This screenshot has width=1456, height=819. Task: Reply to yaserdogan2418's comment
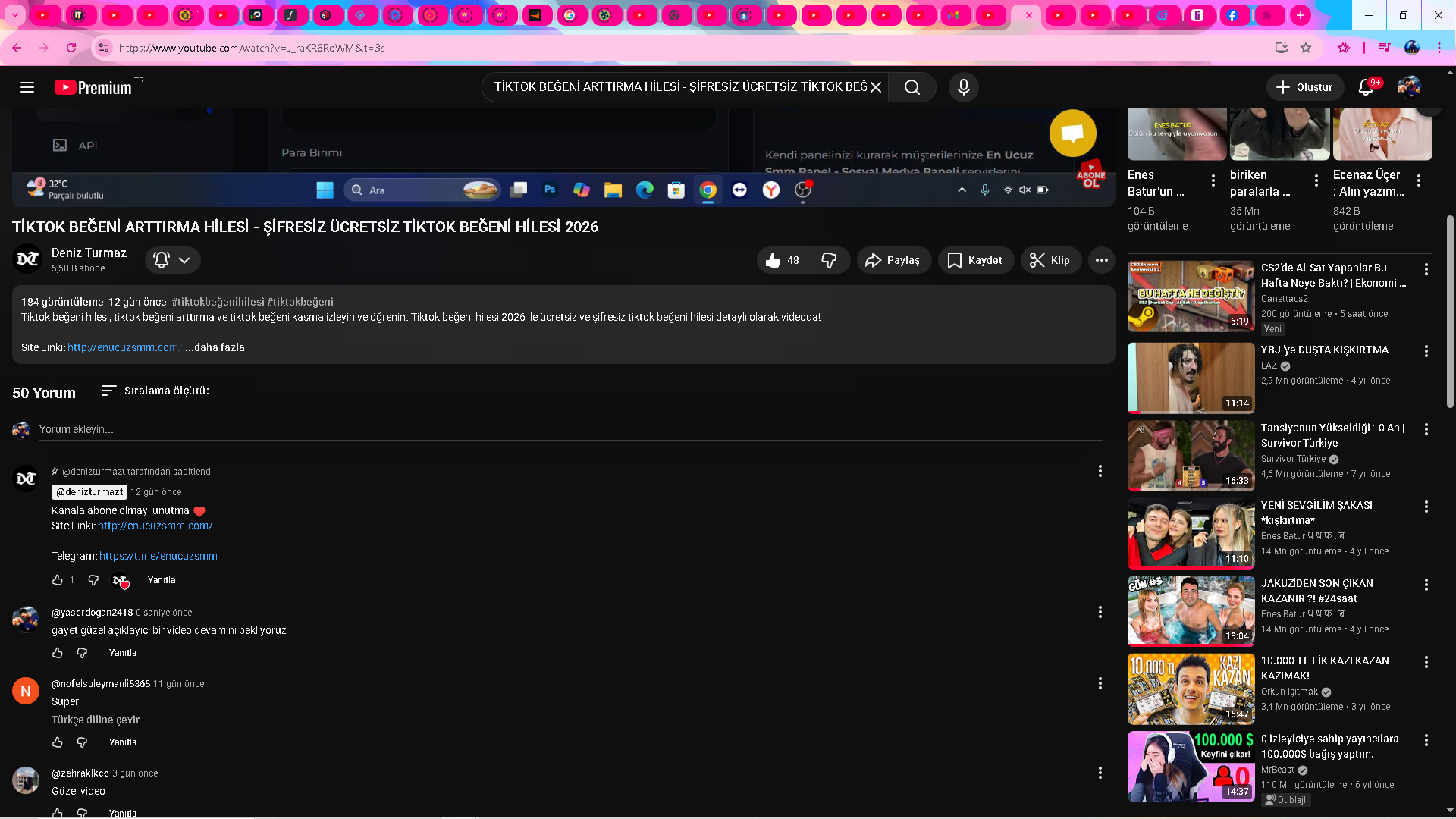123,653
